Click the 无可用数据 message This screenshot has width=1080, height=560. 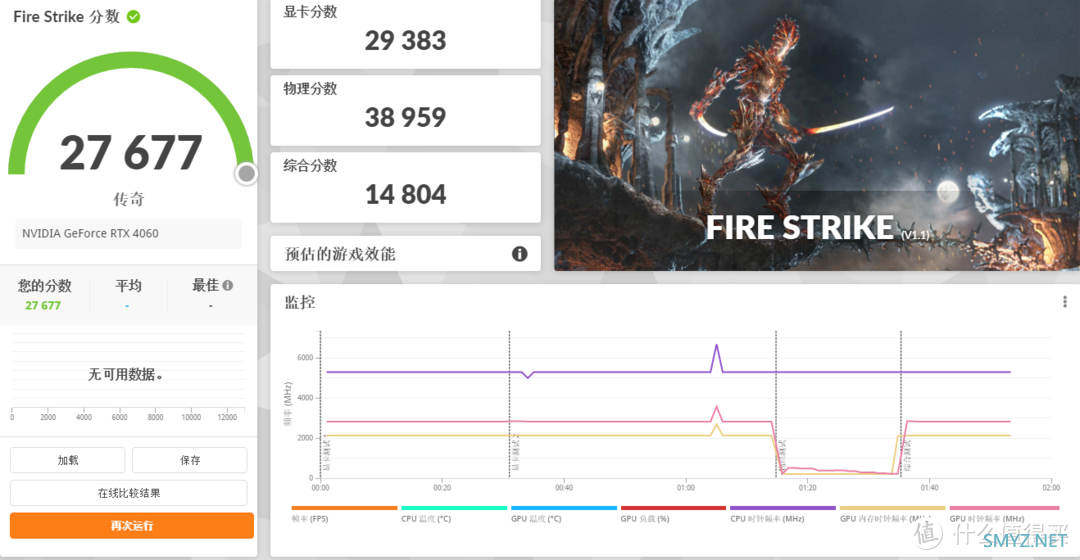[x=125, y=375]
